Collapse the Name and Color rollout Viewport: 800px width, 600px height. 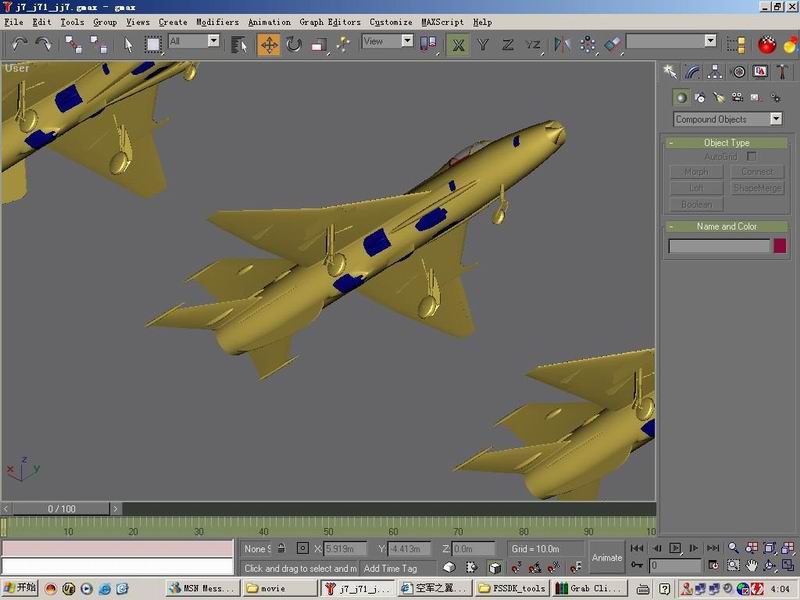coord(726,226)
